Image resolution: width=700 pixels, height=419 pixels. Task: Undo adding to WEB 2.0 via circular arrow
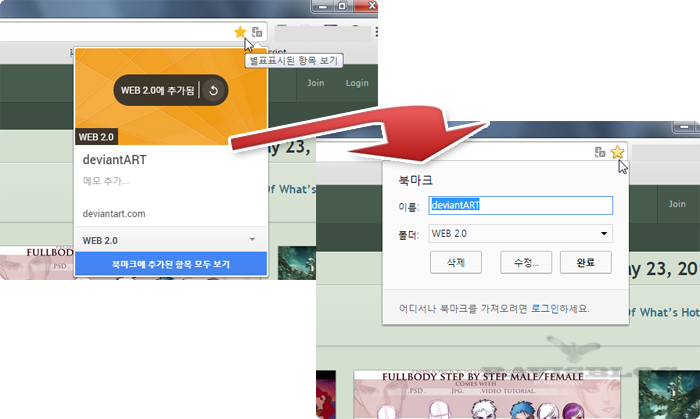point(213,91)
